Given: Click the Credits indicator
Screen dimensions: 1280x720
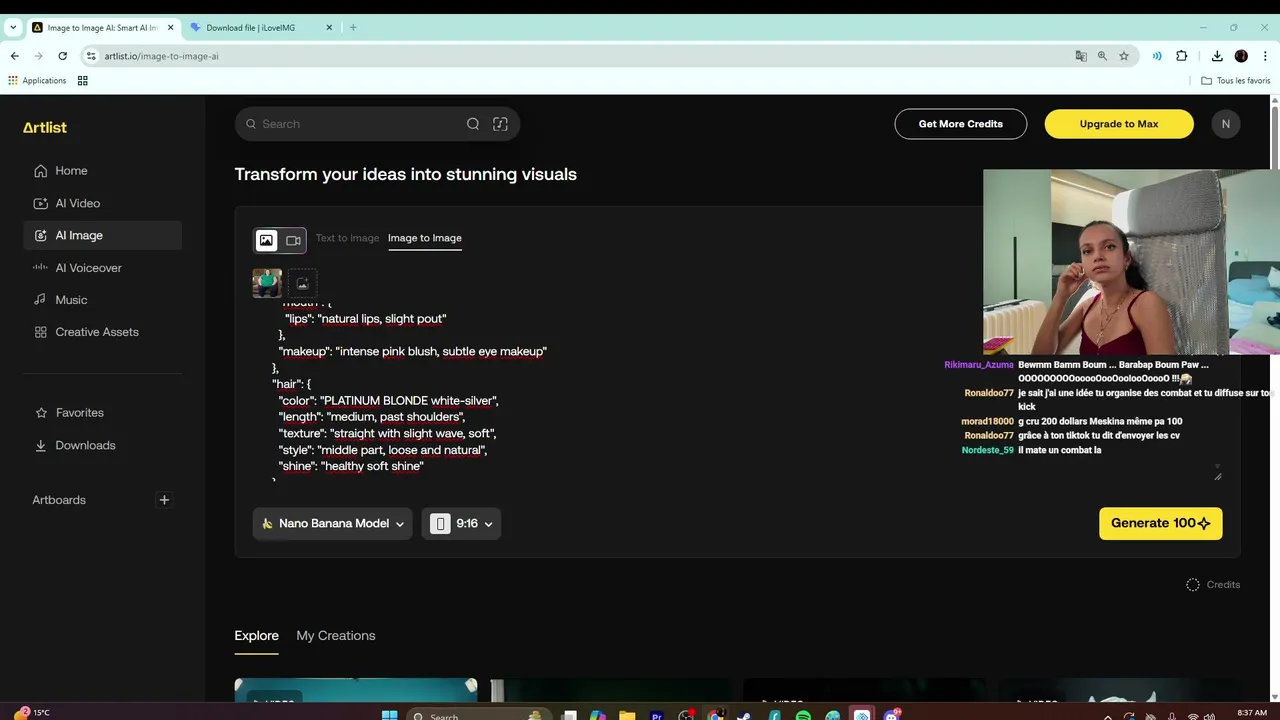Looking at the screenshot, I should tap(1213, 585).
